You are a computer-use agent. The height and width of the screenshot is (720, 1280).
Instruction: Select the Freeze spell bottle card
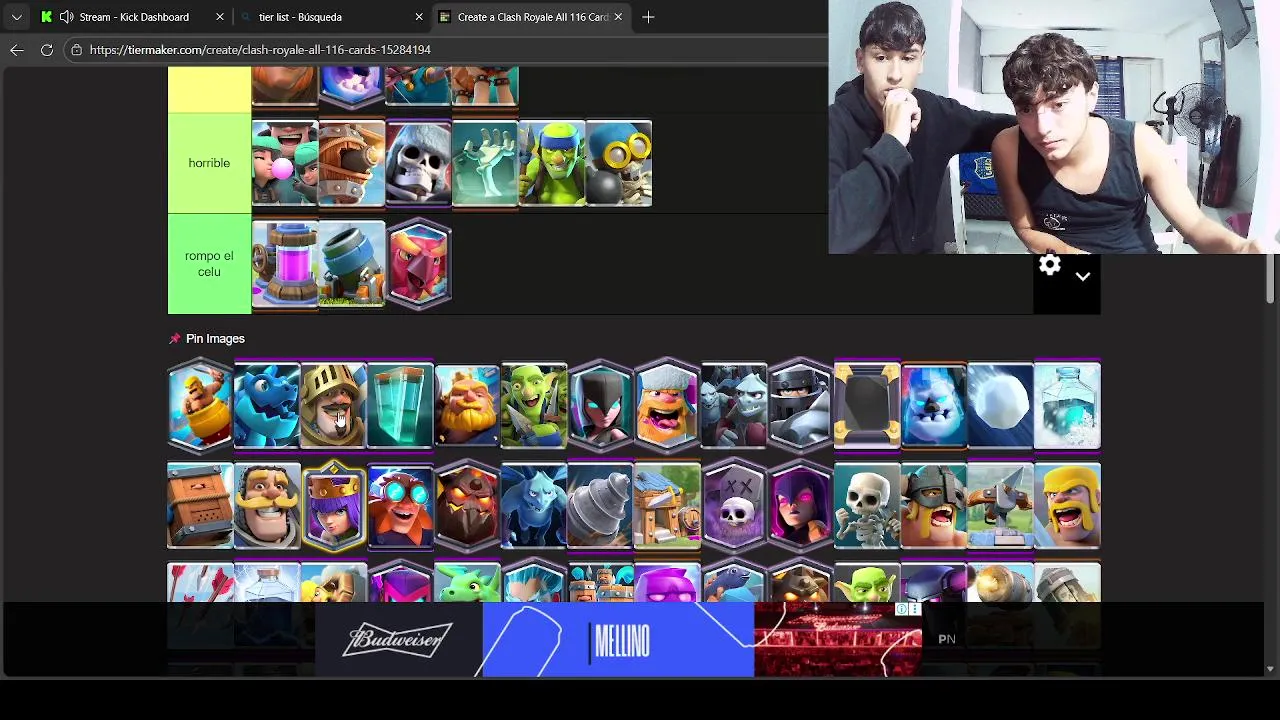[x=1067, y=405]
